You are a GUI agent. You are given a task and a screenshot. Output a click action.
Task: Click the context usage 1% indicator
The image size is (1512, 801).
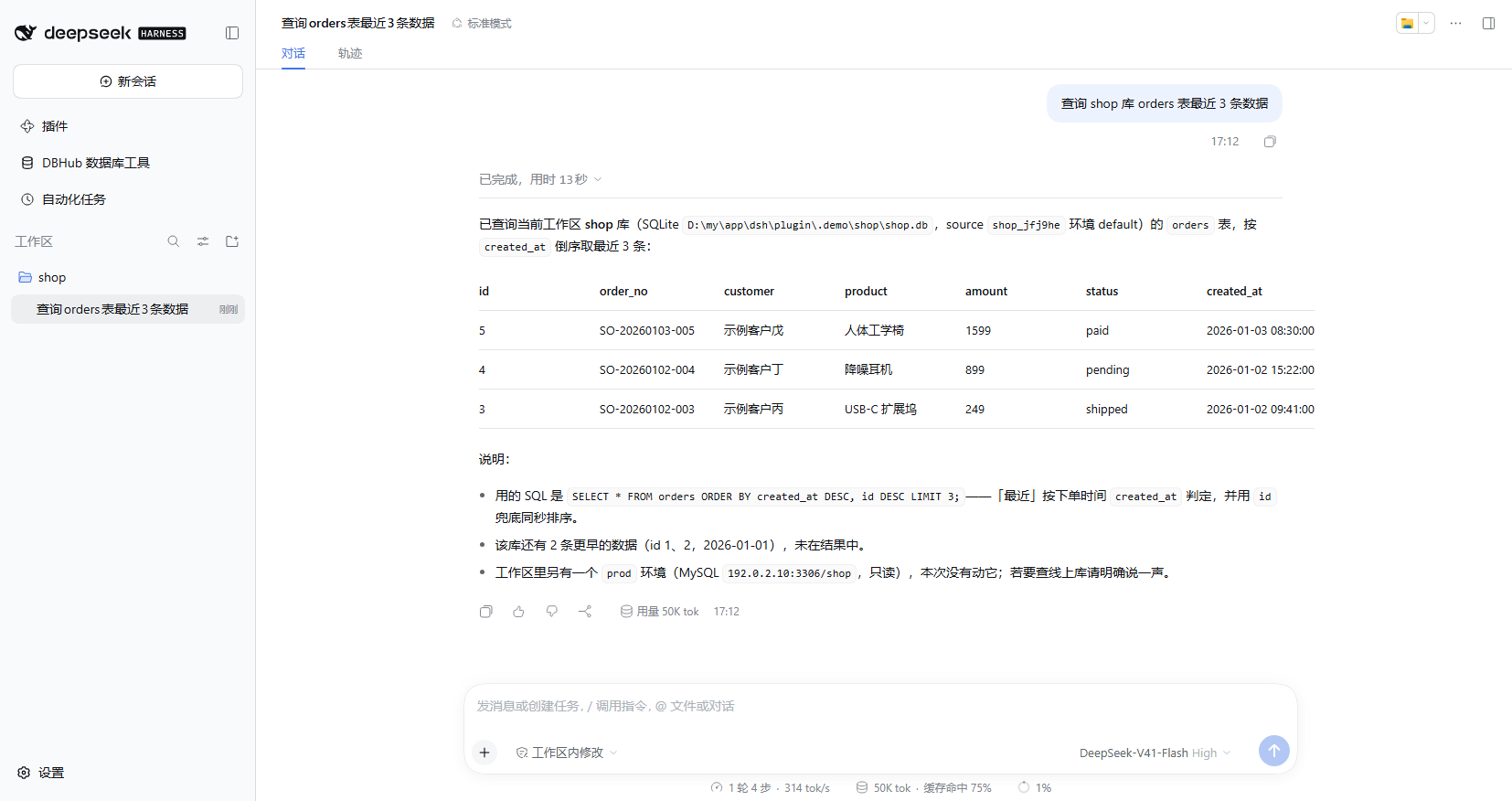pos(1035,787)
